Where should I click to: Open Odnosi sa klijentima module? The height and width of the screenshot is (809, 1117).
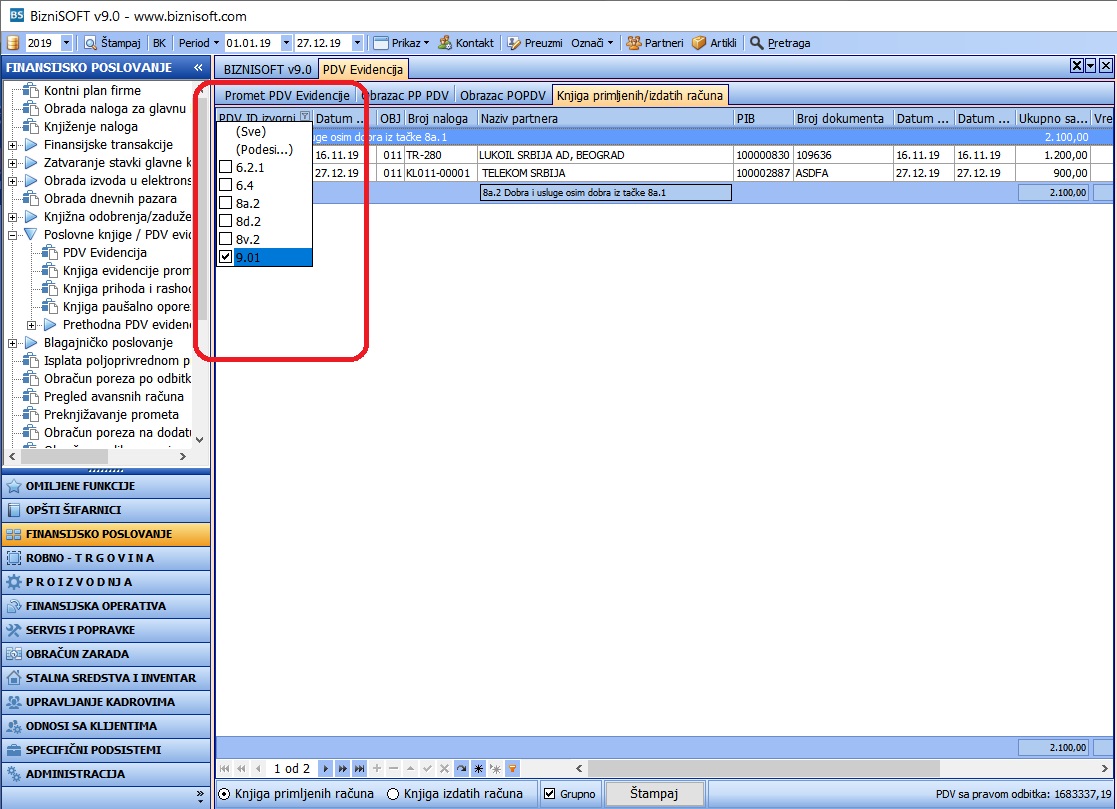[x=105, y=726]
